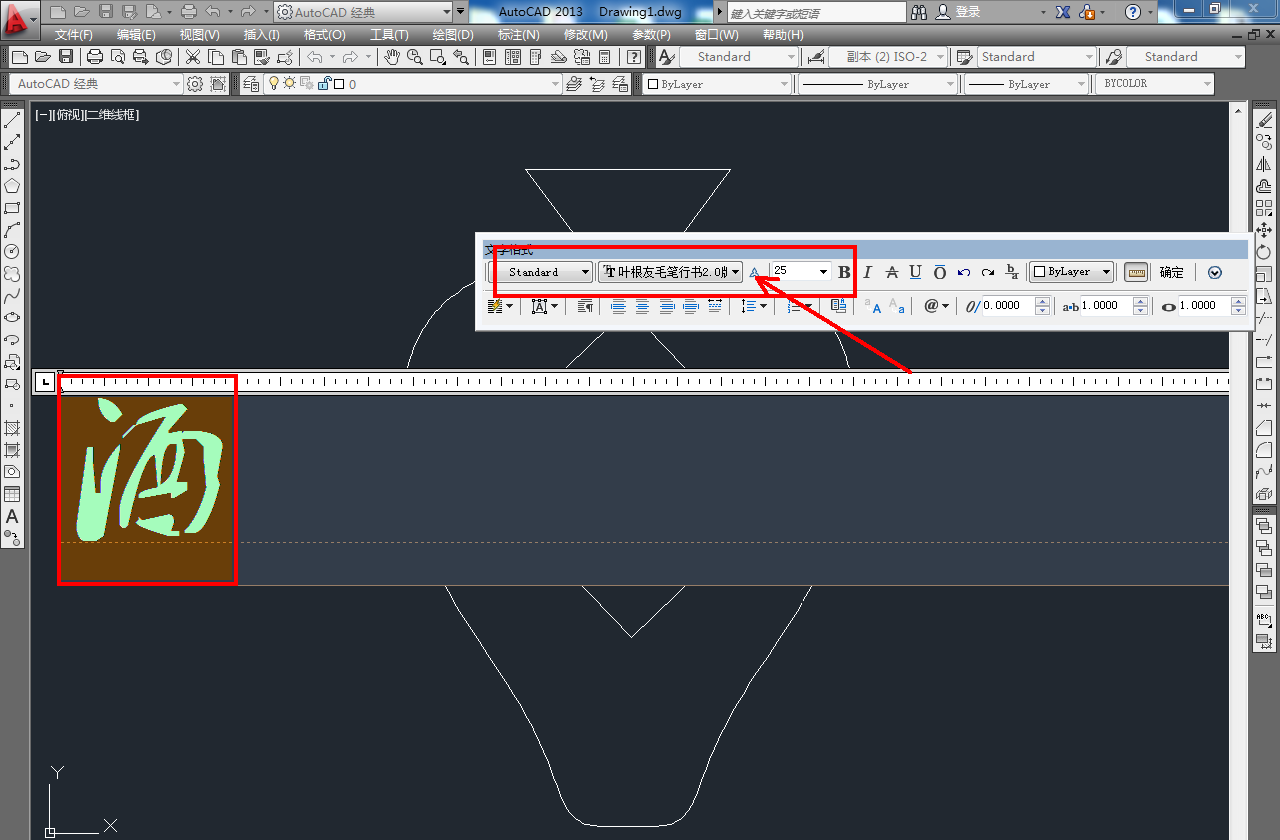Toggle the ruler in text editor
This screenshot has height=840, width=1280.
[x=1135, y=272]
